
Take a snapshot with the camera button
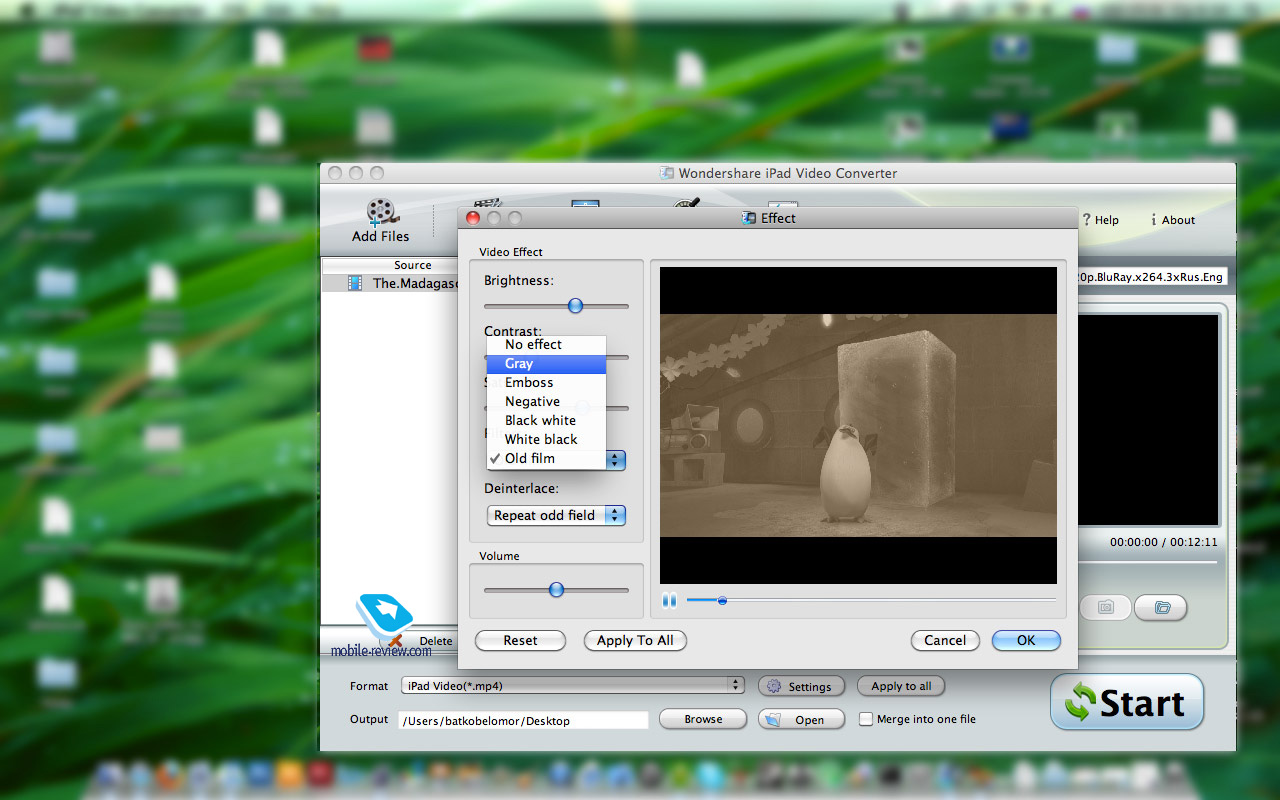pyautogui.click(x=1105, y=607)
